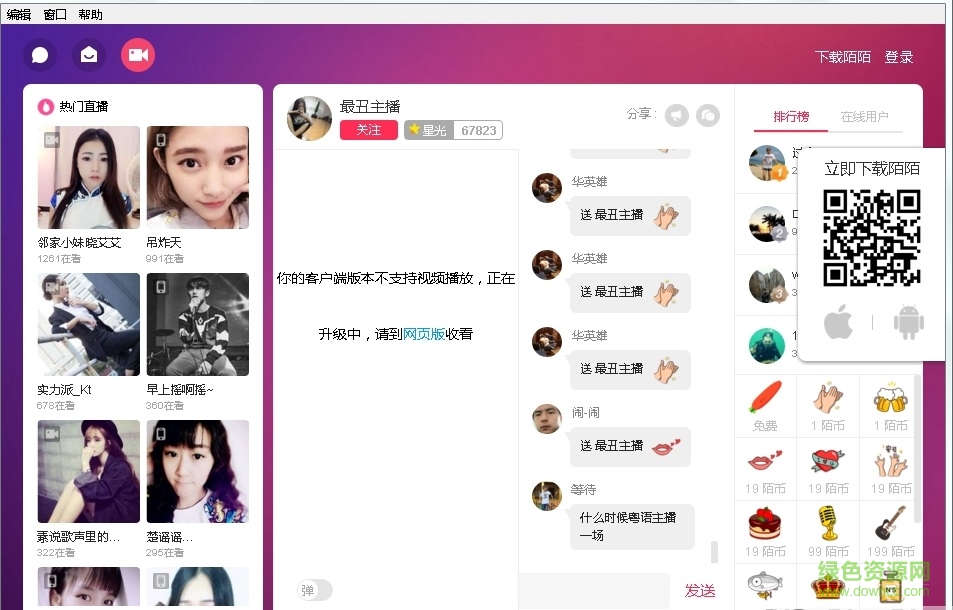Select the golden microphone gift worth 99 陌币
This screenshot has height=610, width=953.
[827, 530]
